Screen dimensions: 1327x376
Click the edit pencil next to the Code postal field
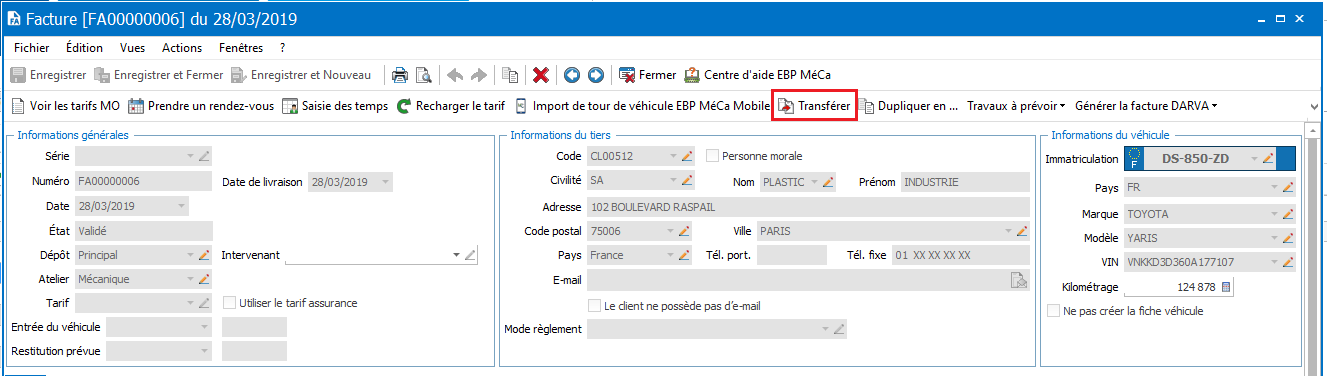tap(686, 231)
